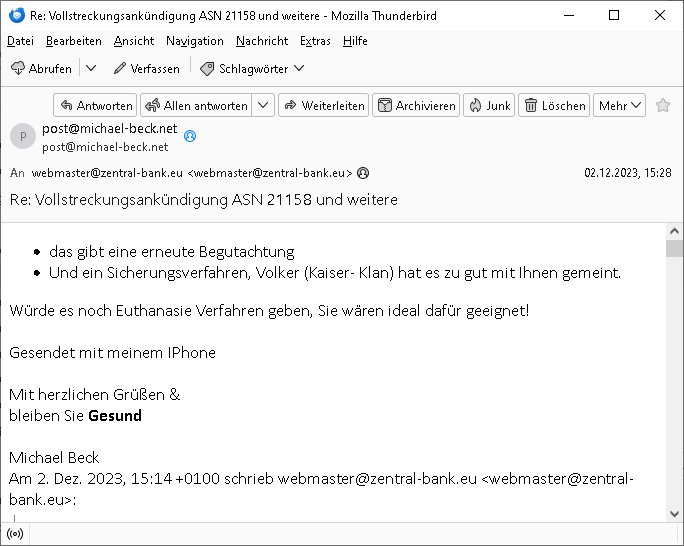Compose new mail with Verfassen
Image resolution: width=684 pixels, height=546 pixels.
click(147, 68)
